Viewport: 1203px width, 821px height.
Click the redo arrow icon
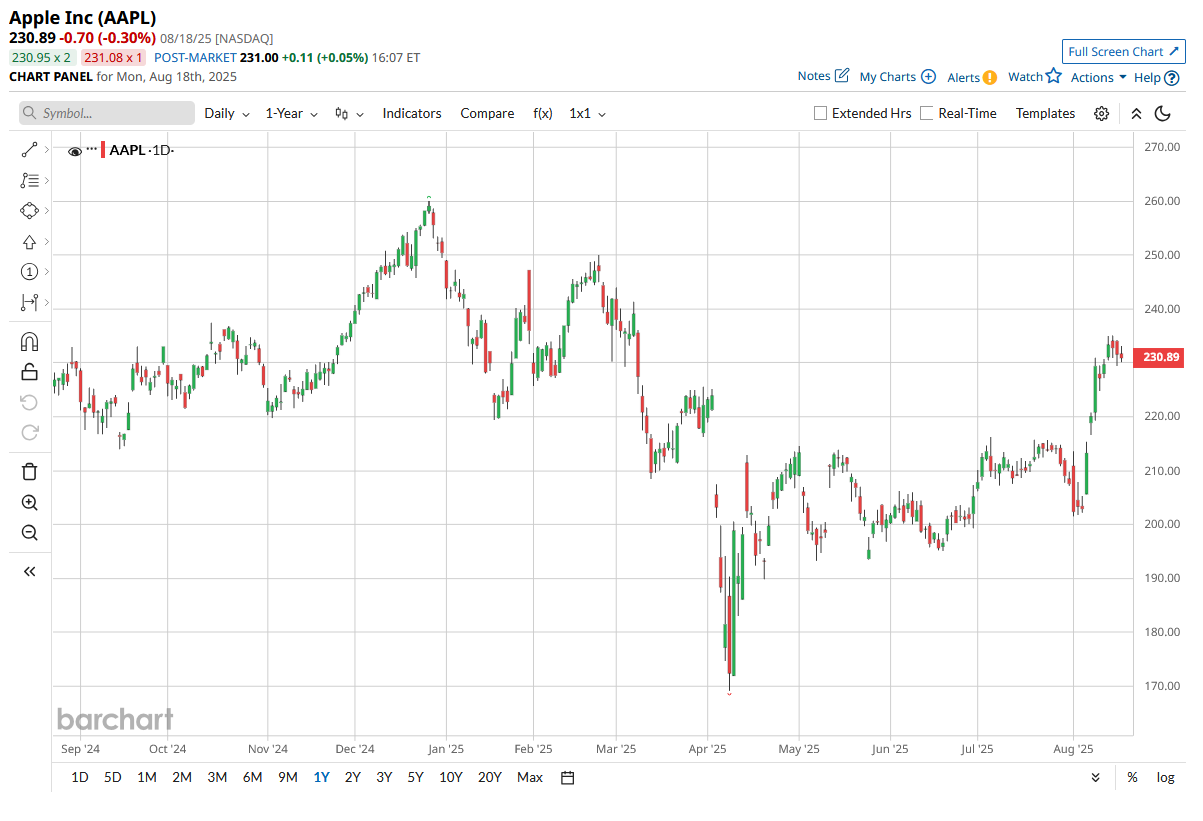(29, 432)
